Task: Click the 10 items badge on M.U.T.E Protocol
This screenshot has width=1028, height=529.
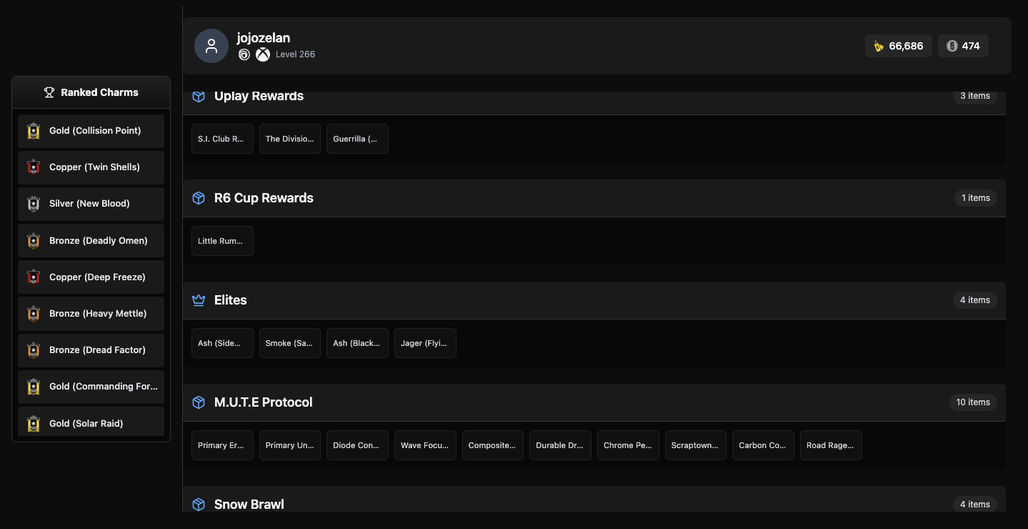Action: tap(973, 402)
